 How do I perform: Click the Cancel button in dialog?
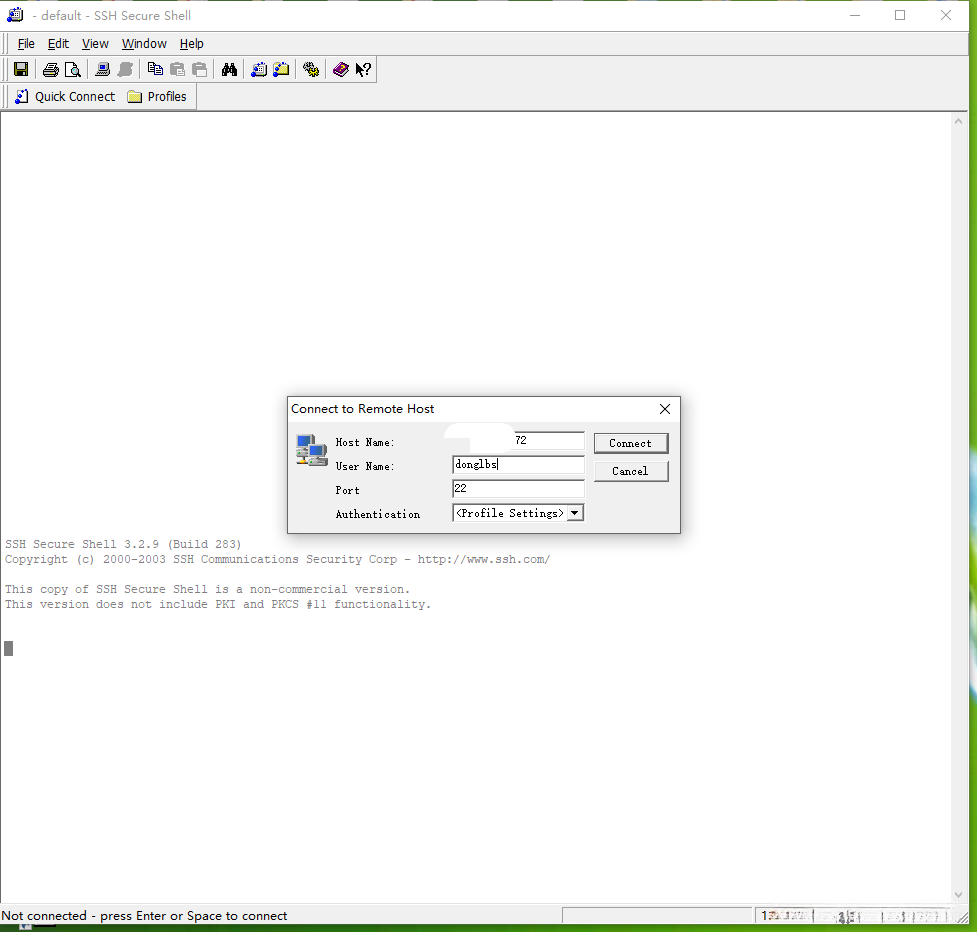(631, 471)
